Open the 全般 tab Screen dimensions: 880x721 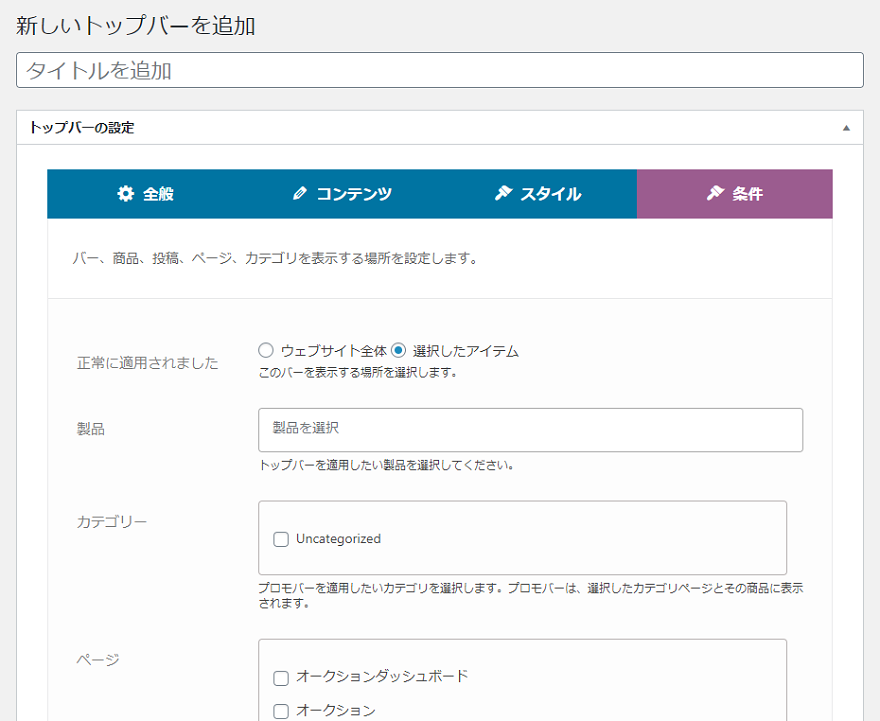point(145,194)
